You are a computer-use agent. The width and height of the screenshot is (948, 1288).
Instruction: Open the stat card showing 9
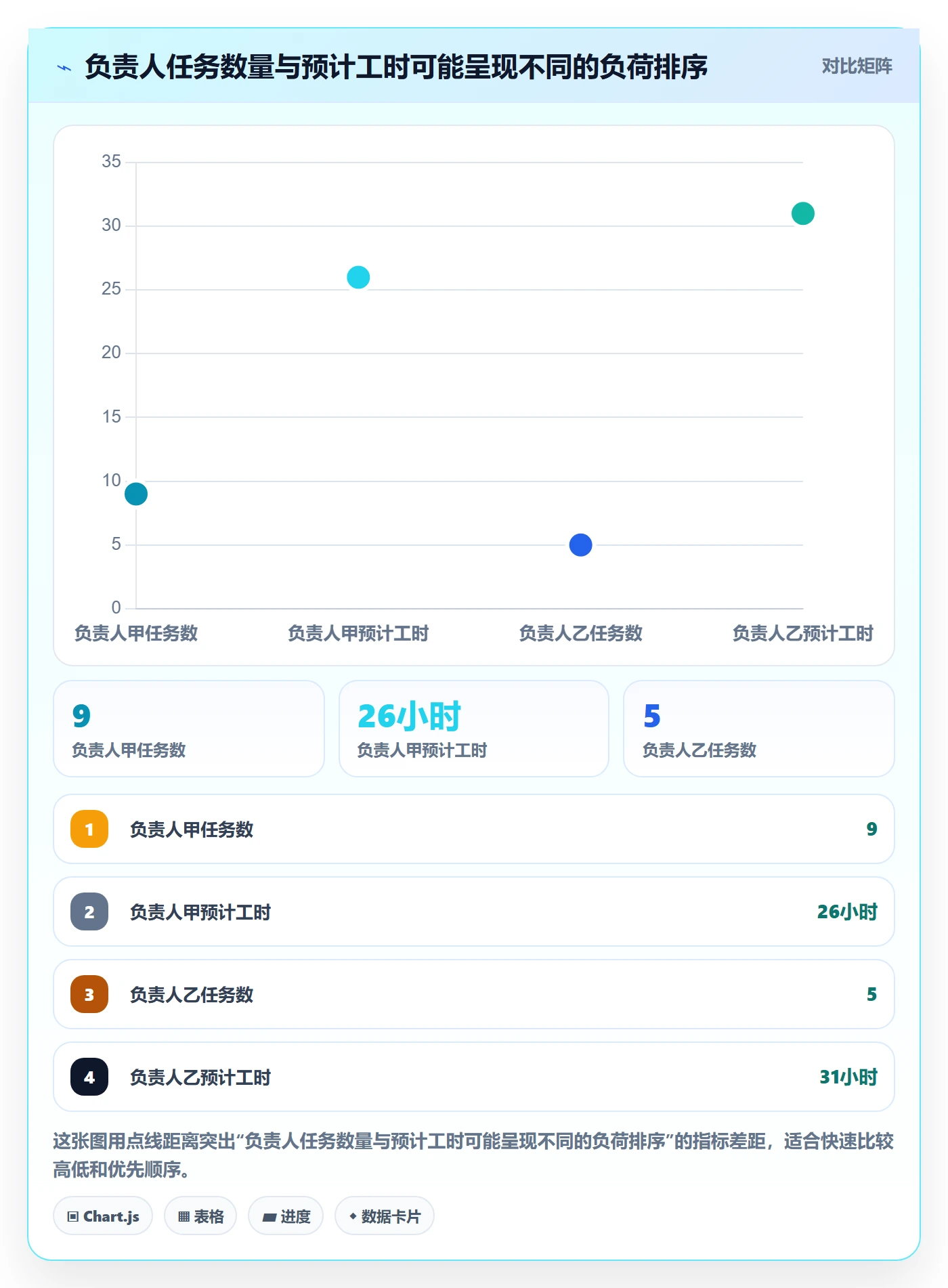click(189, 729)
